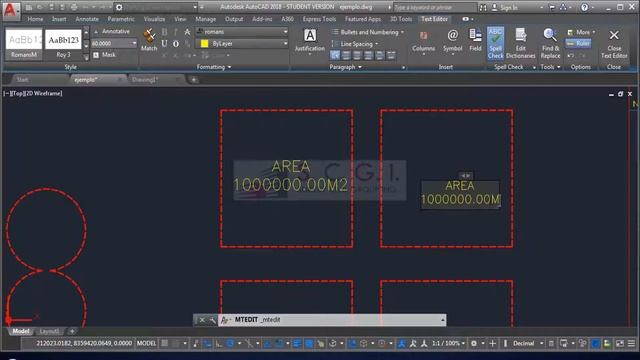
Task: Click the Mask background button
Action: (105, 55)
